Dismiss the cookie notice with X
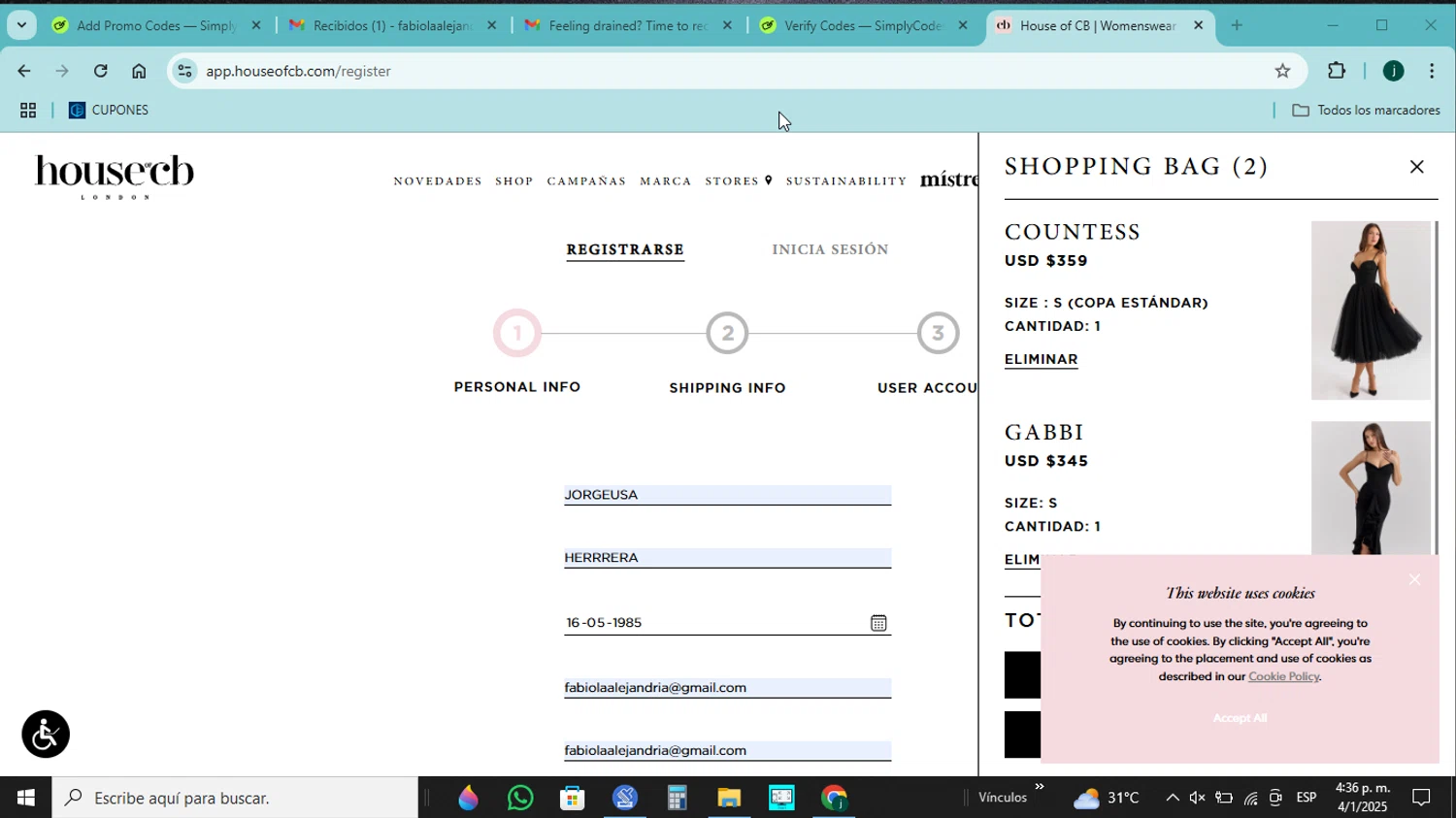The width and height of the screenshot is (1456, 818). click(1414, 580)
